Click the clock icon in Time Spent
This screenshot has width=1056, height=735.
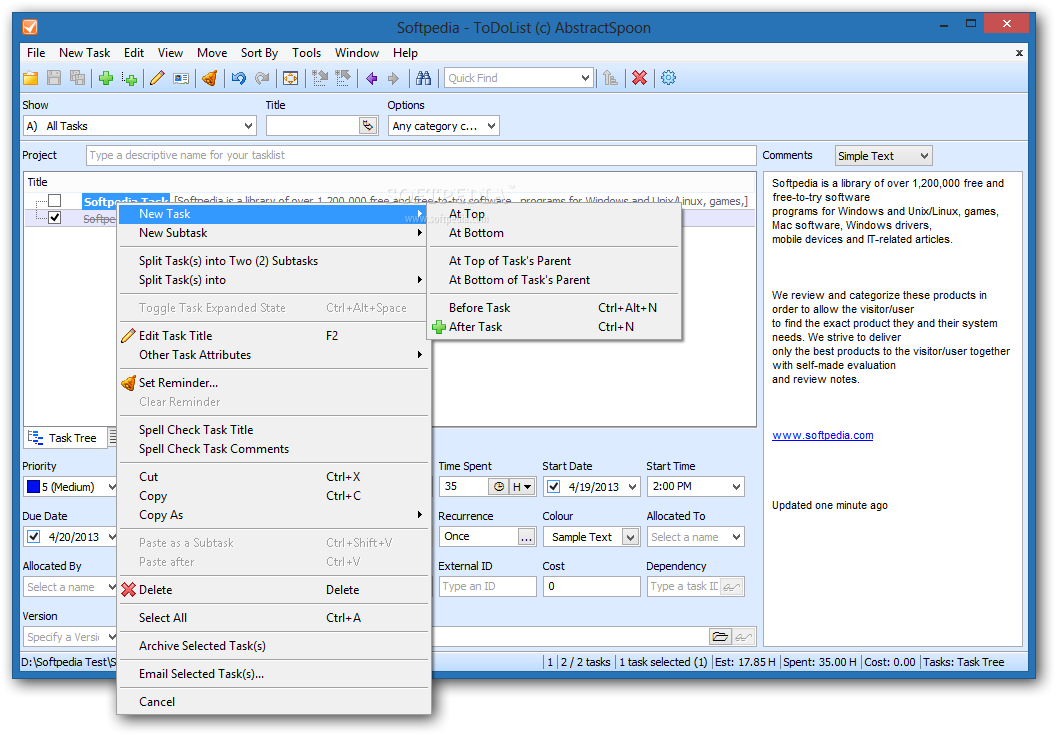coord(499,486)
